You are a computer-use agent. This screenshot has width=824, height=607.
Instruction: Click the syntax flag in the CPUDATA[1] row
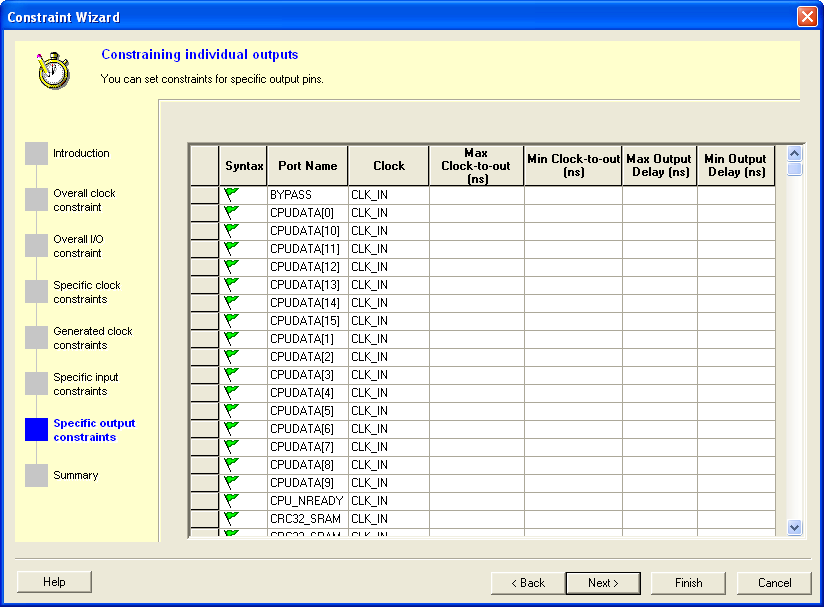(x=231, y=338)
